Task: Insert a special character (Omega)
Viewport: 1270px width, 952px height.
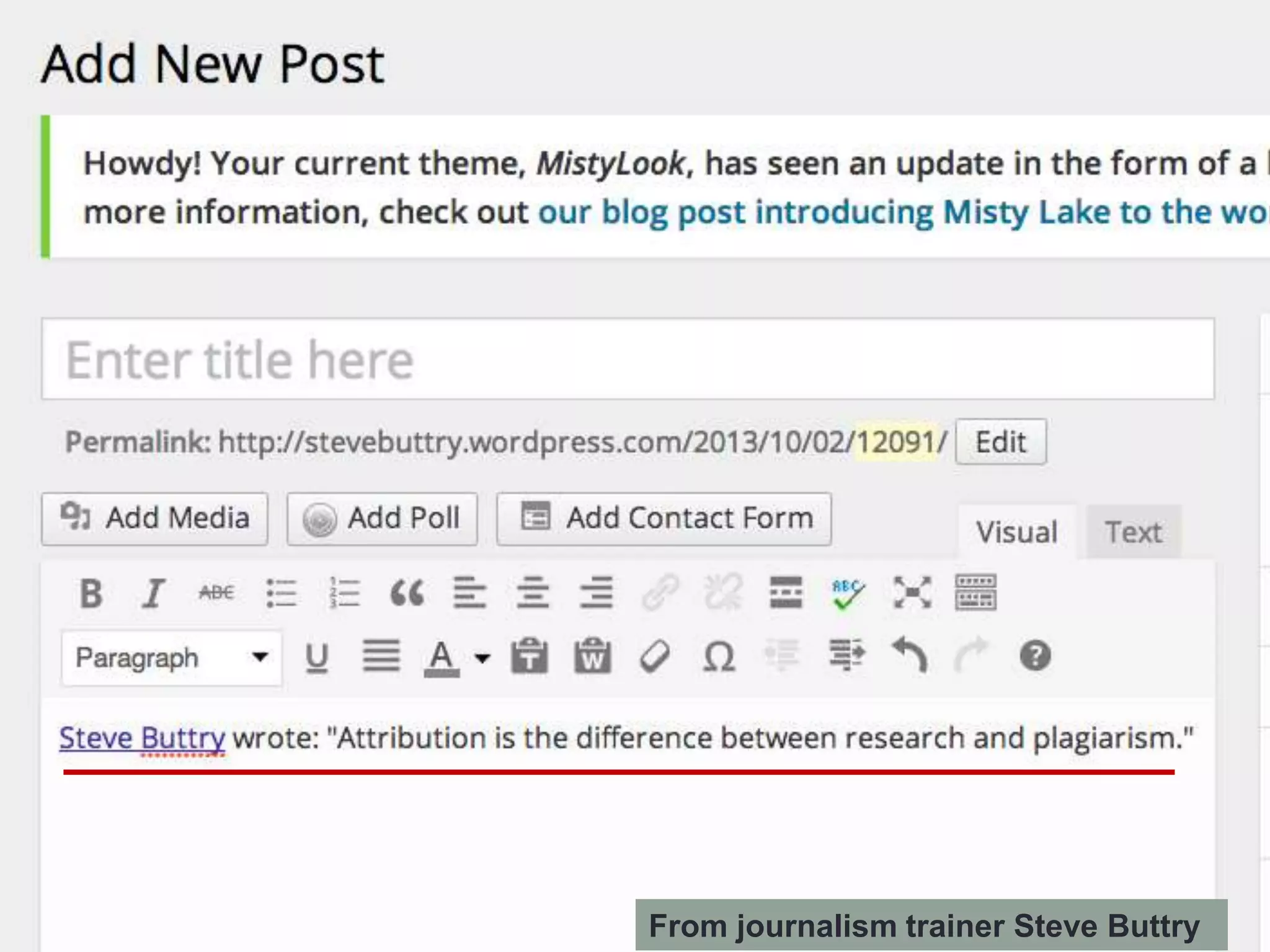Action: pos(719,657)
